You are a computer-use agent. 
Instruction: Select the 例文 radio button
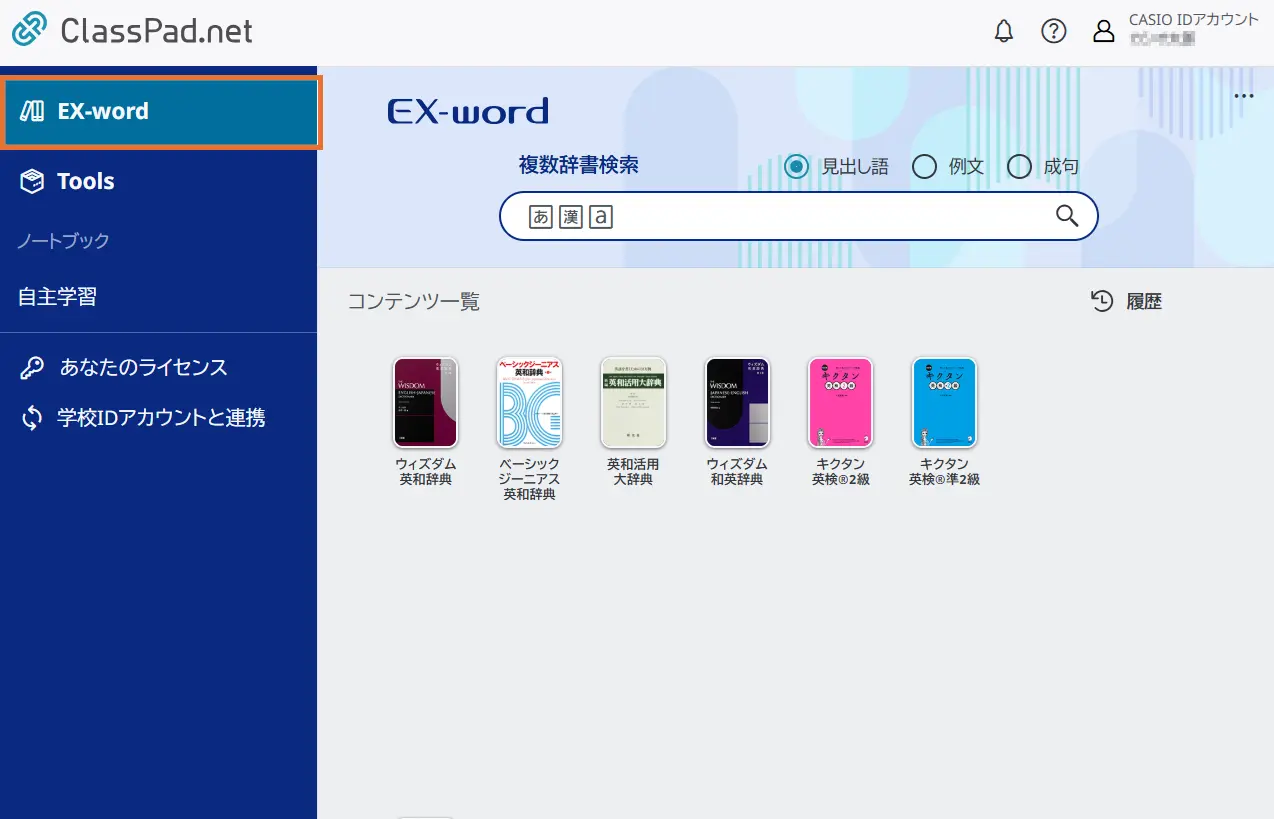[x=924, y=167]
